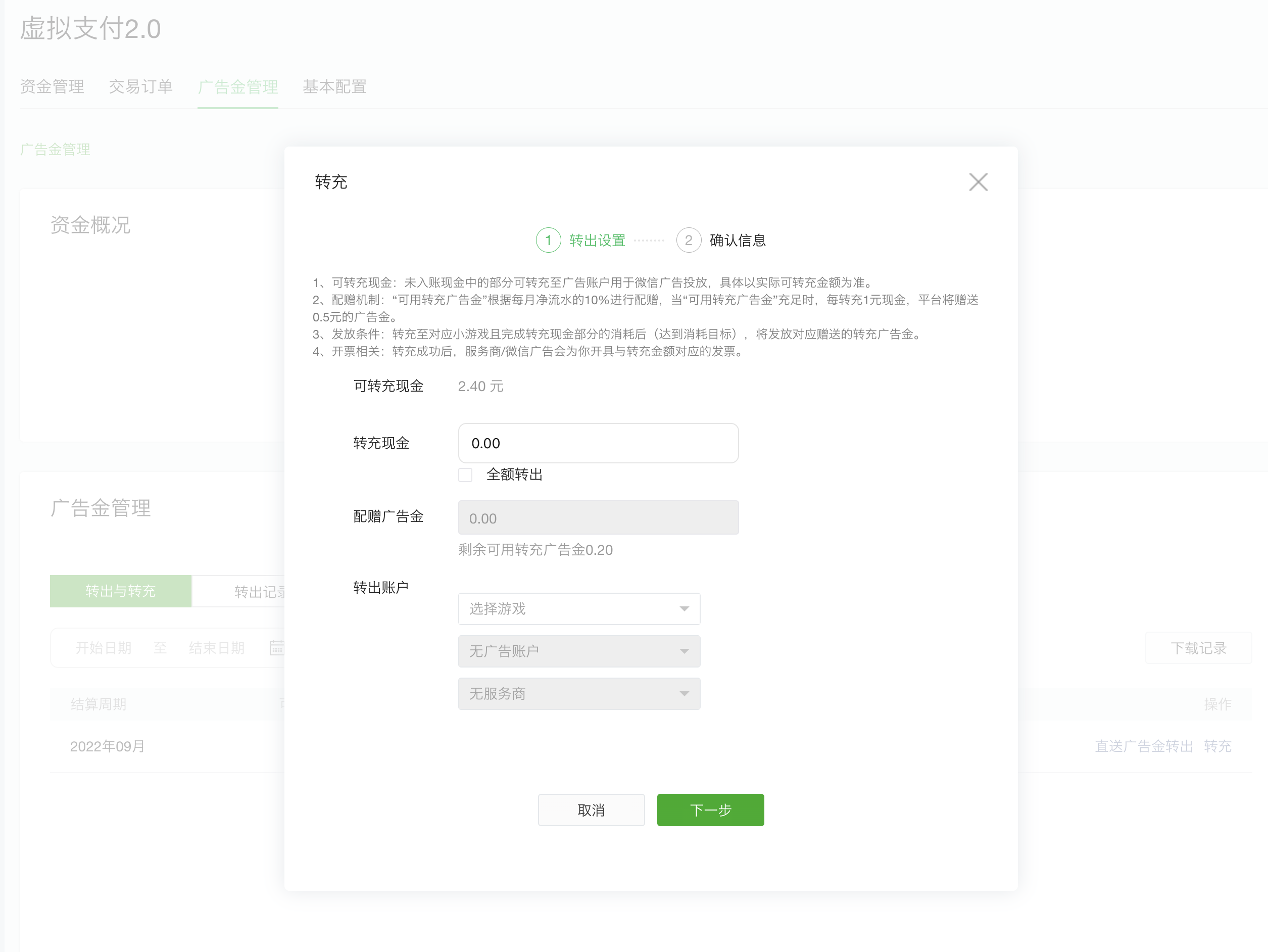Click the 2.40 元 available cash value
The height and width of the screenshot is (952, 1268).
tap(480, 386)
